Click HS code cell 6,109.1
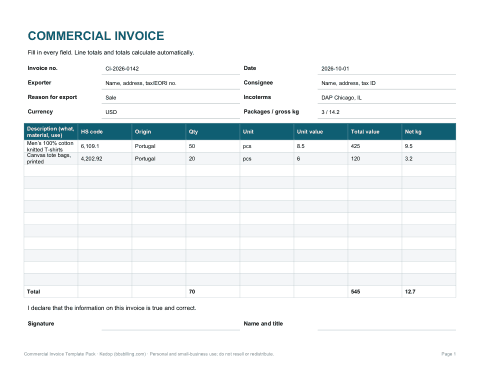This screenshot has height=371, width=480. 105,146
